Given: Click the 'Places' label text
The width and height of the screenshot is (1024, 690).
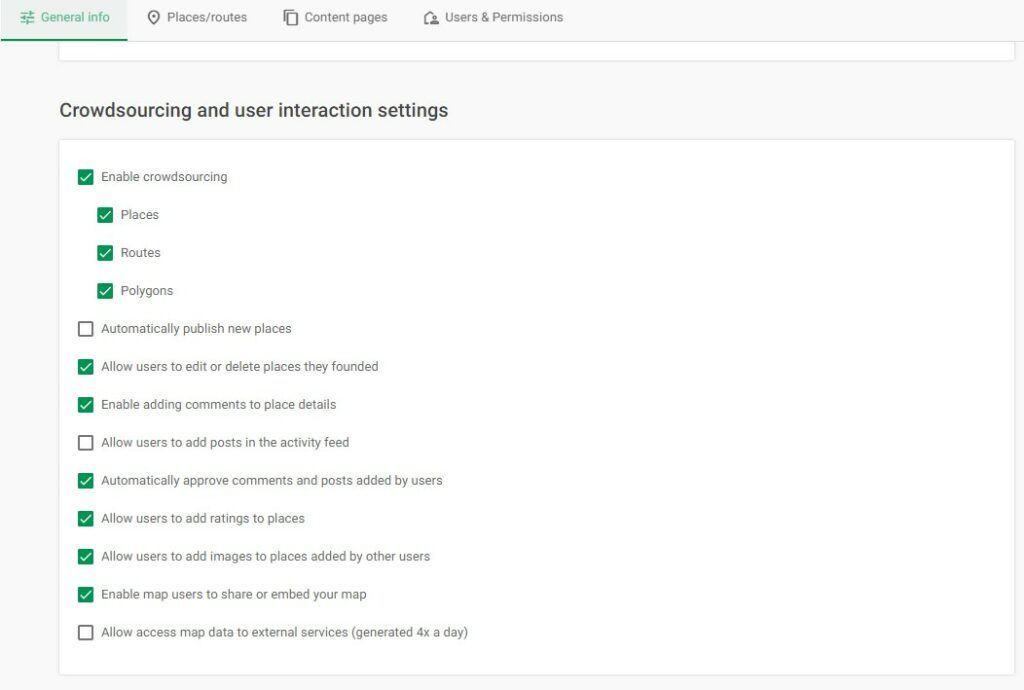Looking at the screenshot, I should tap(140, 215).
